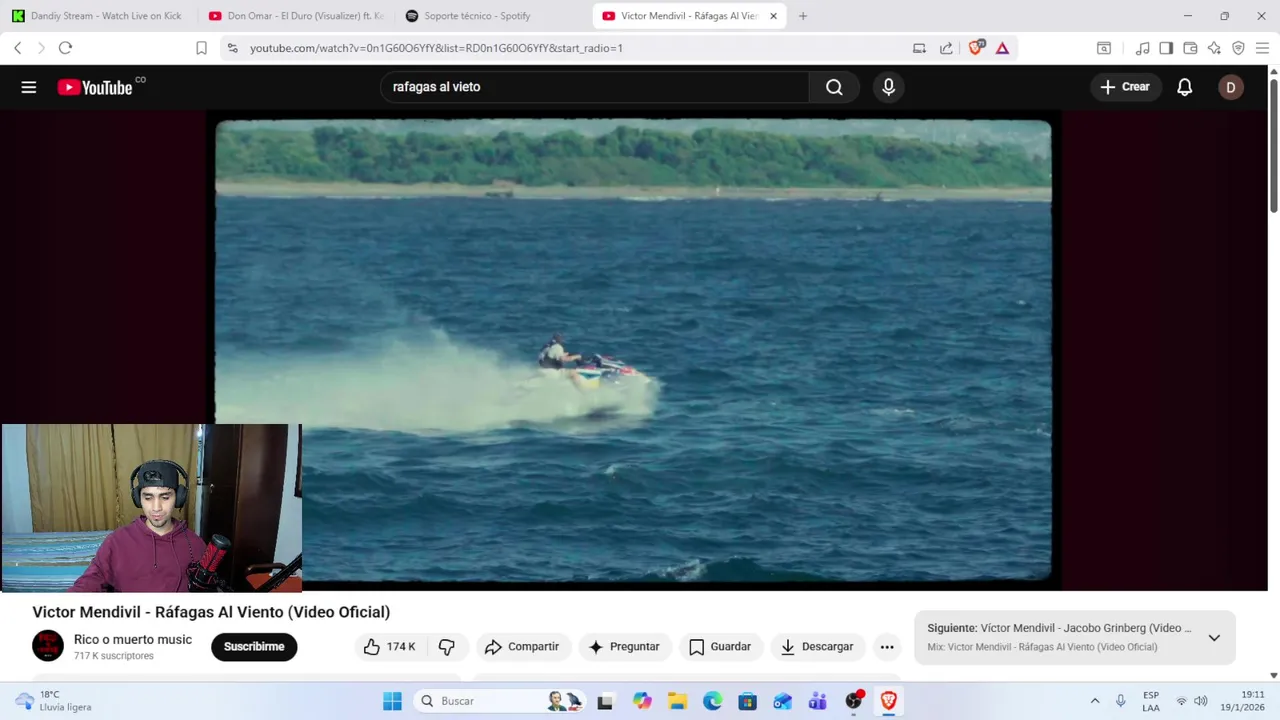Like the video with 174 K likes

pos(390,647)
